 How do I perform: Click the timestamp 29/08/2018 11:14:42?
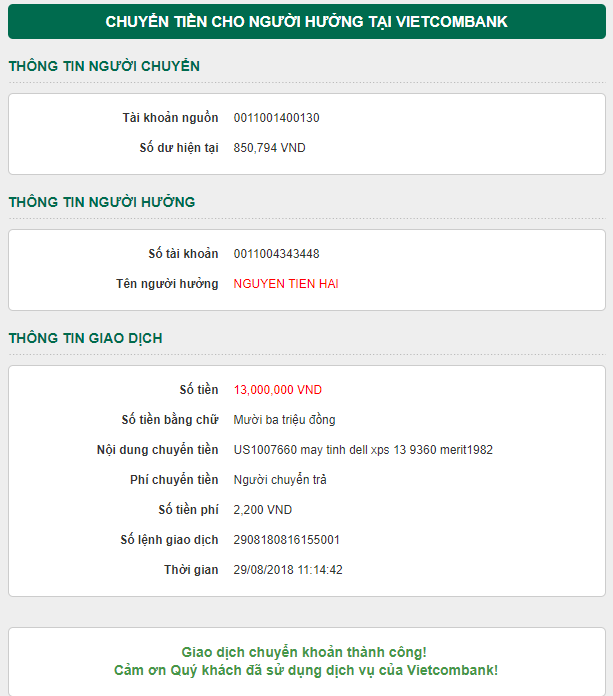[x=288, y=570]
